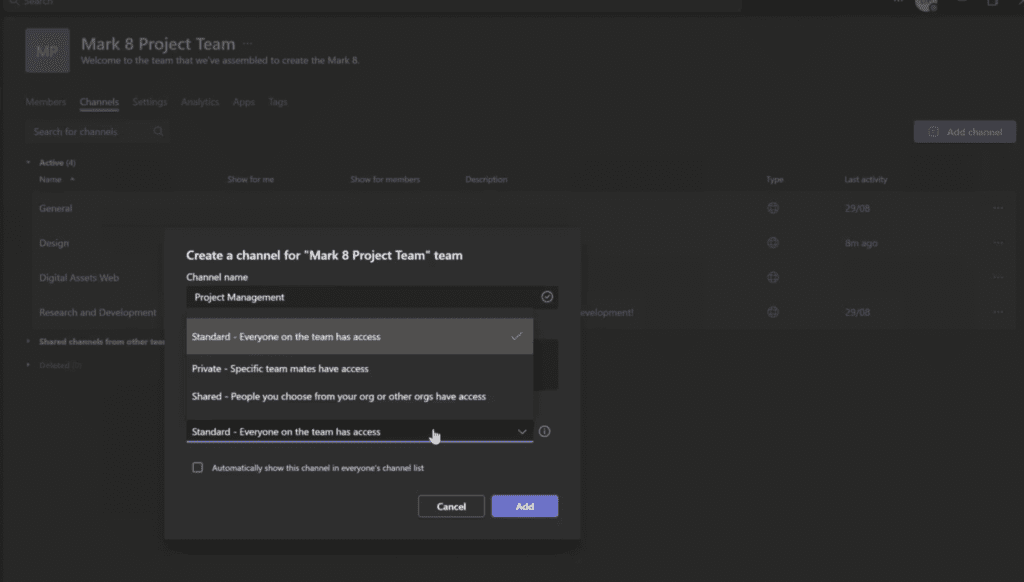This screenshot has height=582, width=1024.
Task: Open the Digital Assets Web channel
Action: click(x=79, y=278)
